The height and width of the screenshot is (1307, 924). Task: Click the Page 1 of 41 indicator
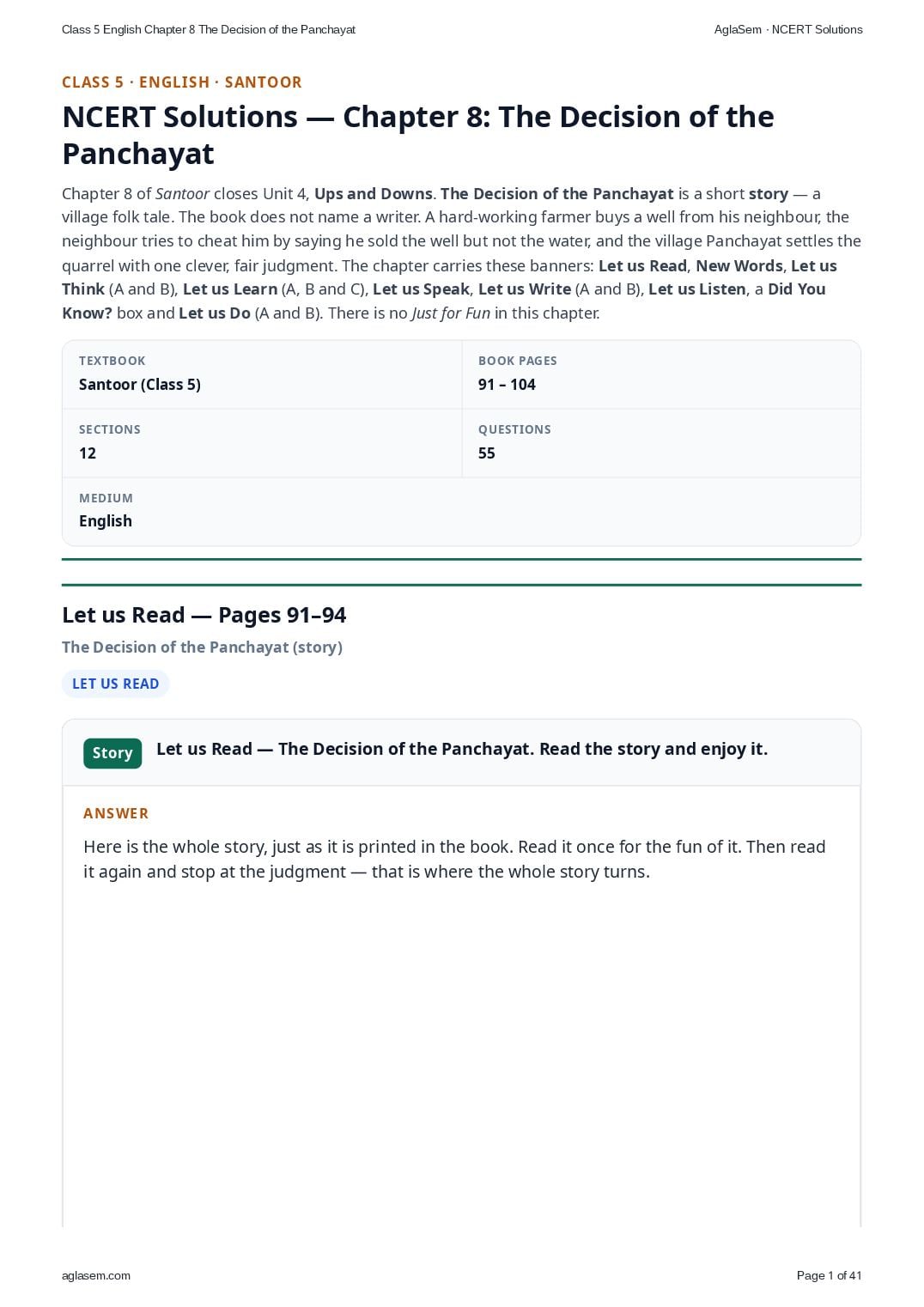[829, 1275]
